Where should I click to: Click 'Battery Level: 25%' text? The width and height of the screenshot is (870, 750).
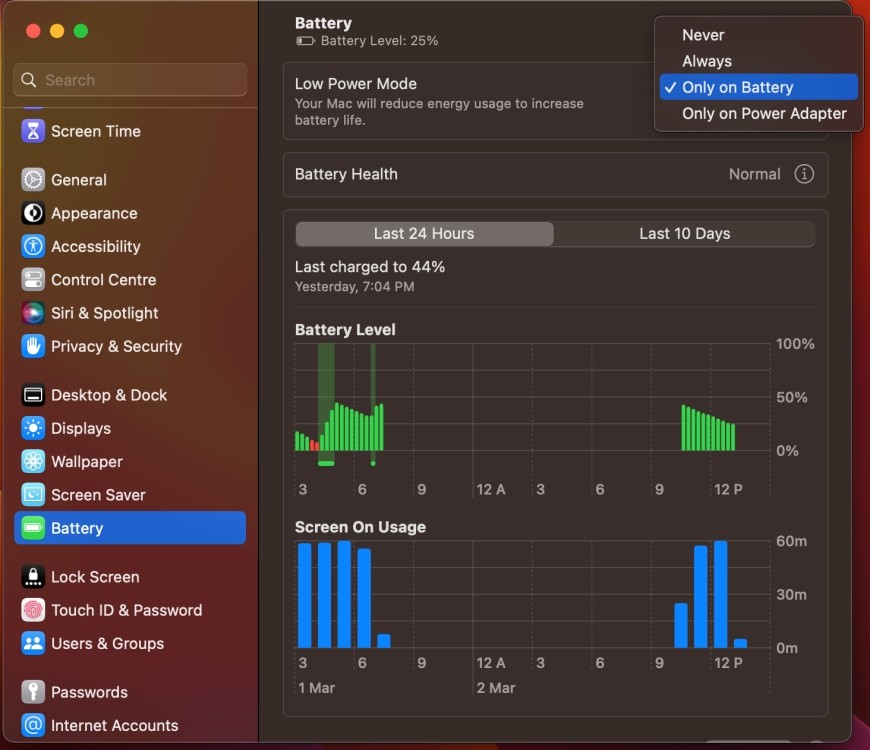(x=380, y=41)
